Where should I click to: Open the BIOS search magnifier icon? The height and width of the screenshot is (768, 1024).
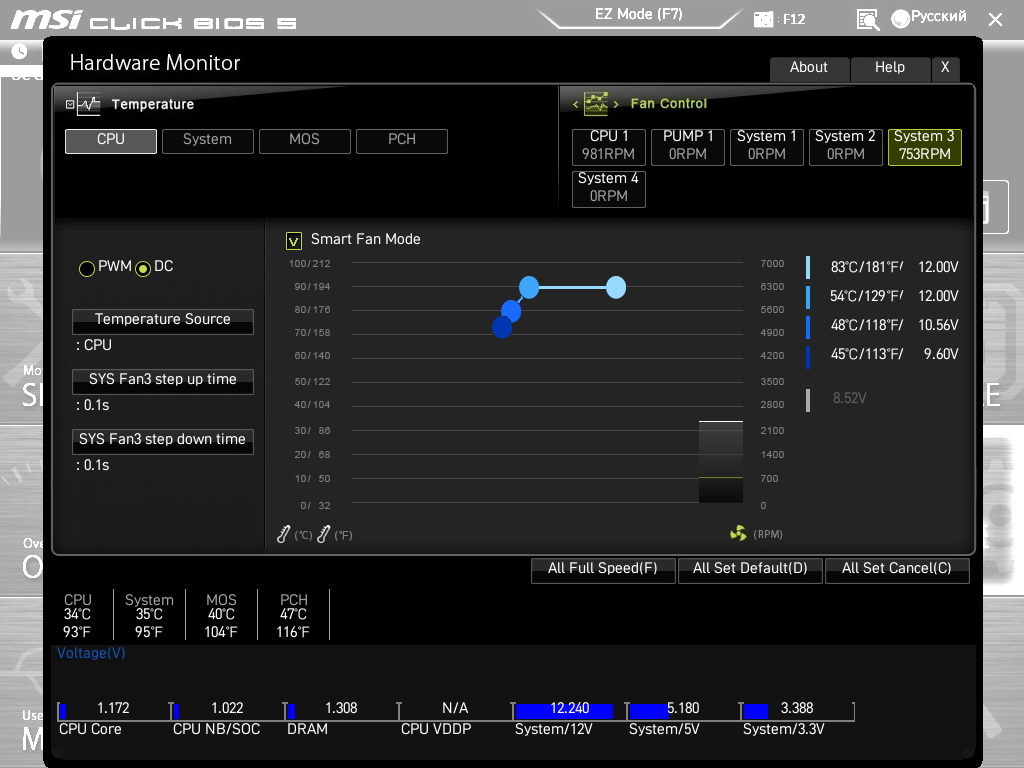(867, 20)
